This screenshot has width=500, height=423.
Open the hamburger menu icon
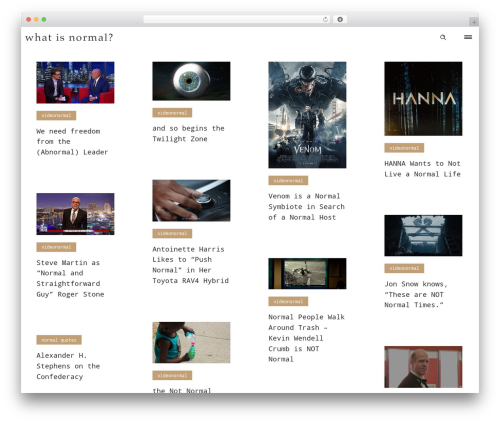[468, 37]
